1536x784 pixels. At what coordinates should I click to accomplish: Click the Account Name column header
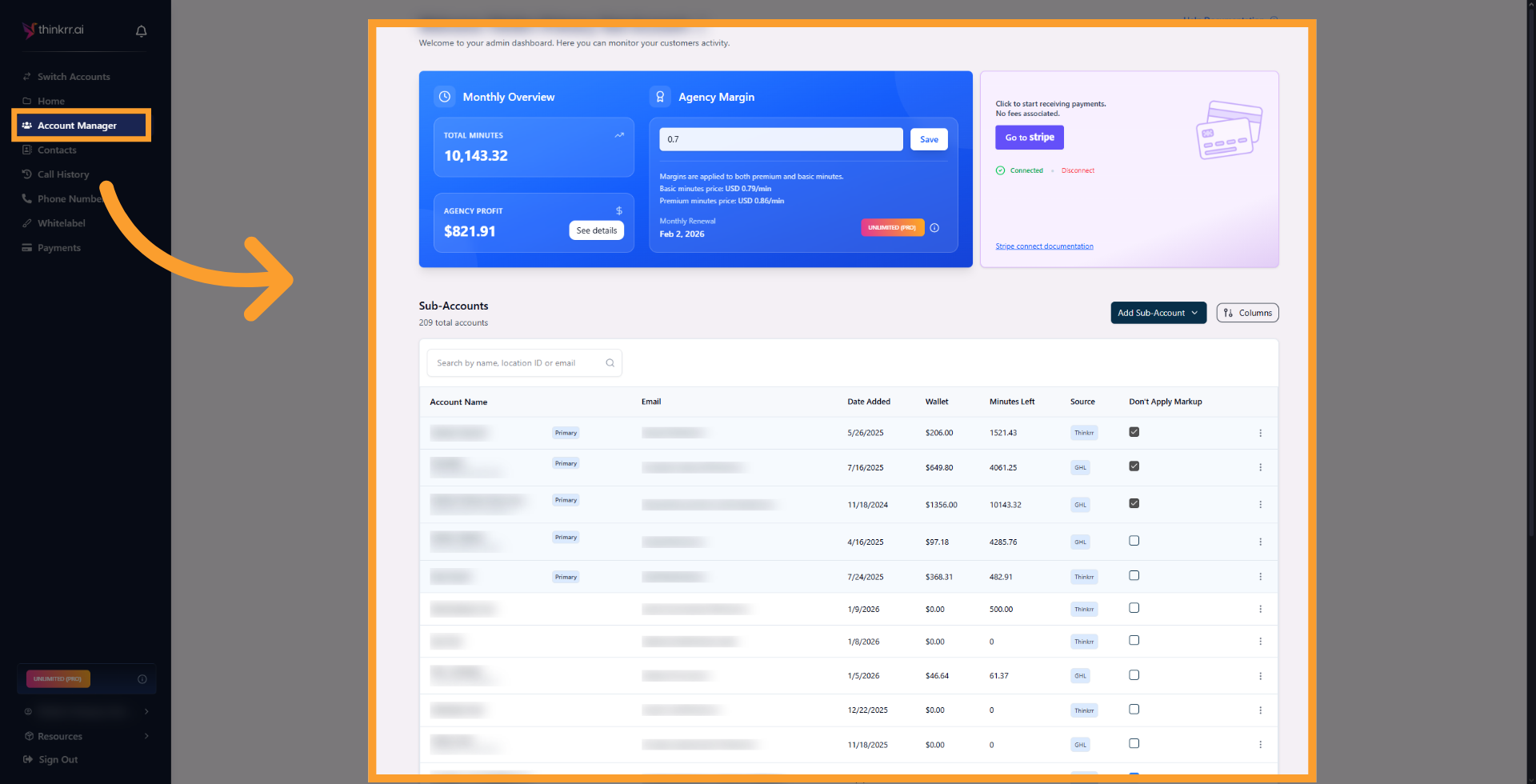(458, 402)
